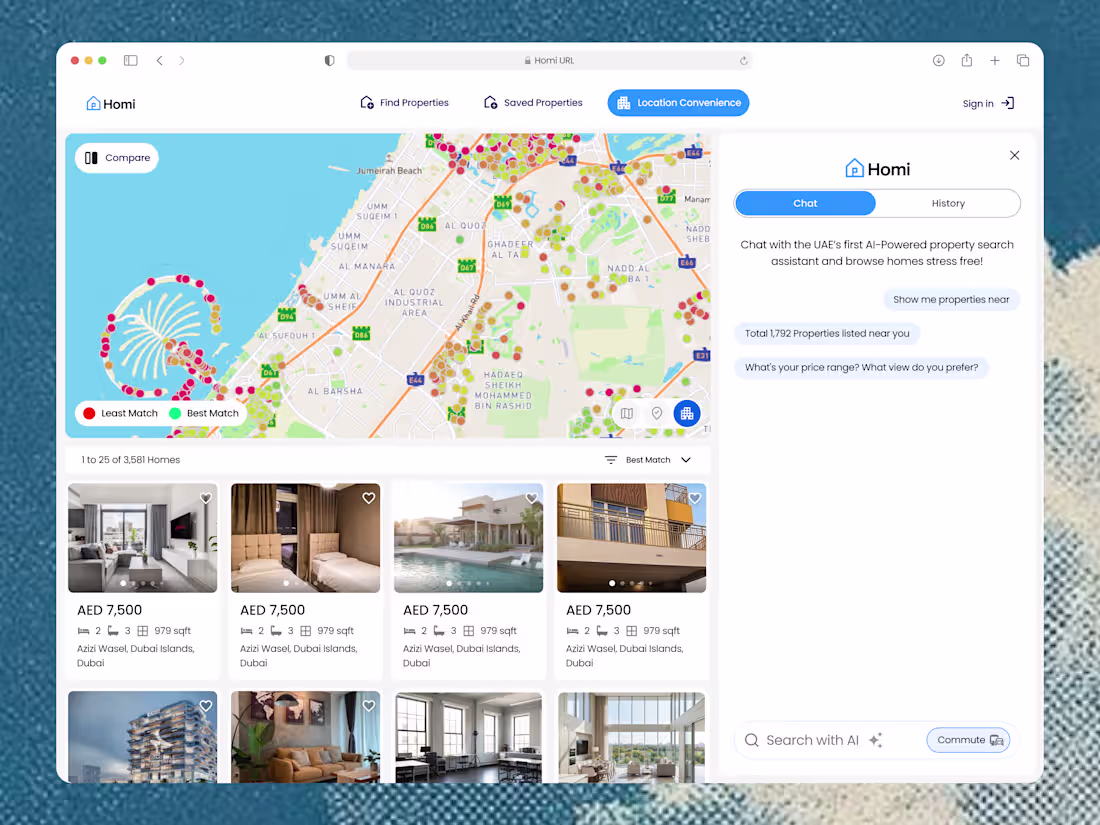Click Jumeirah Beach label on map

[389, 170]
